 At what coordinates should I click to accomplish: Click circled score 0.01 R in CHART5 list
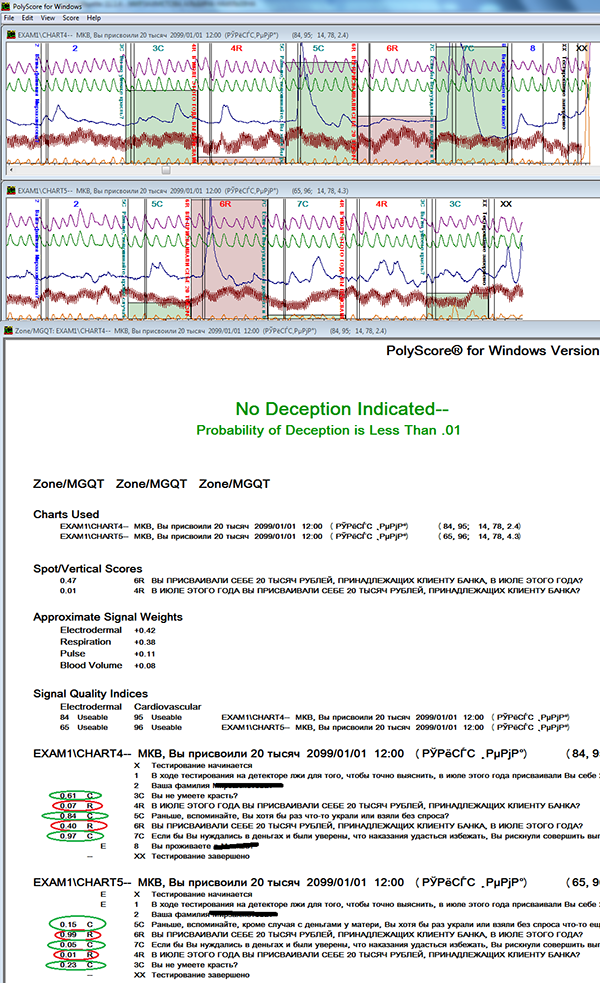tap(76, 954)
